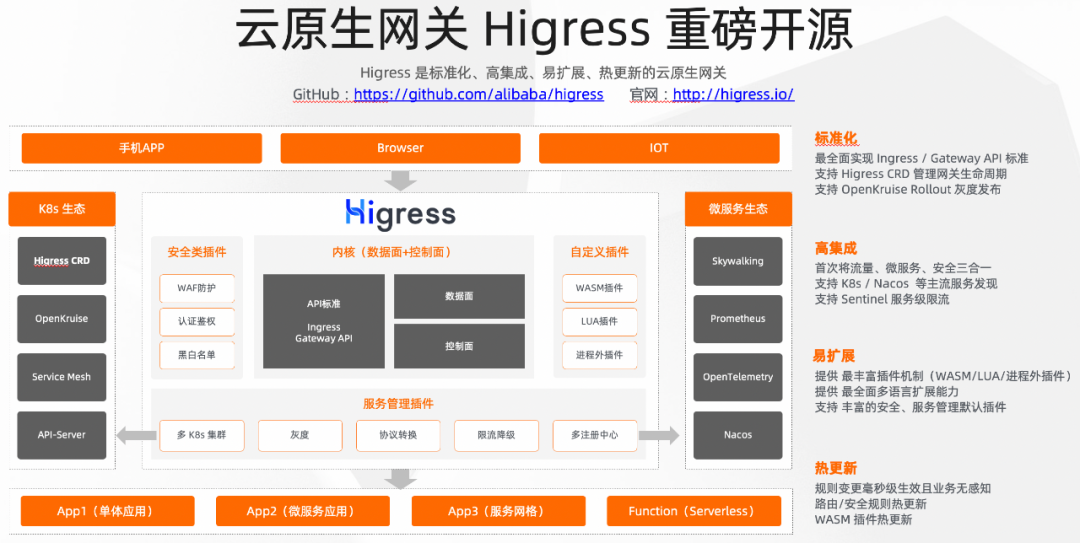1080x543 pixels.
Task: Open the higress.io official site link
Action: (x=734, y=94)
